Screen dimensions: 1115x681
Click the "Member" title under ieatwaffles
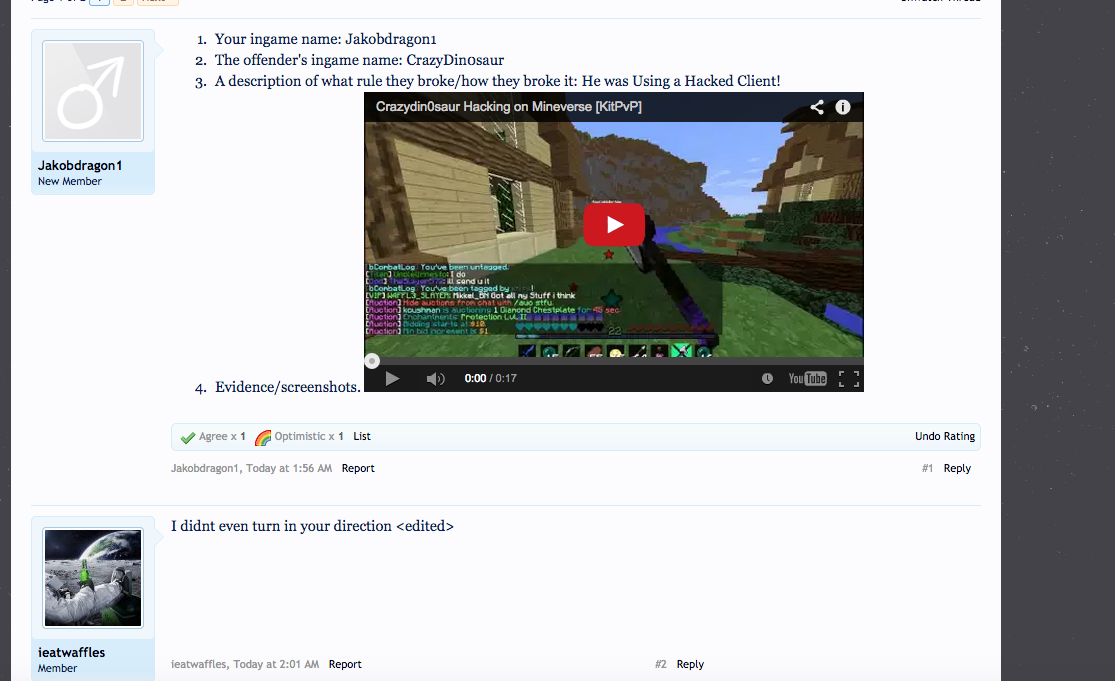click(x=58, y=668)
